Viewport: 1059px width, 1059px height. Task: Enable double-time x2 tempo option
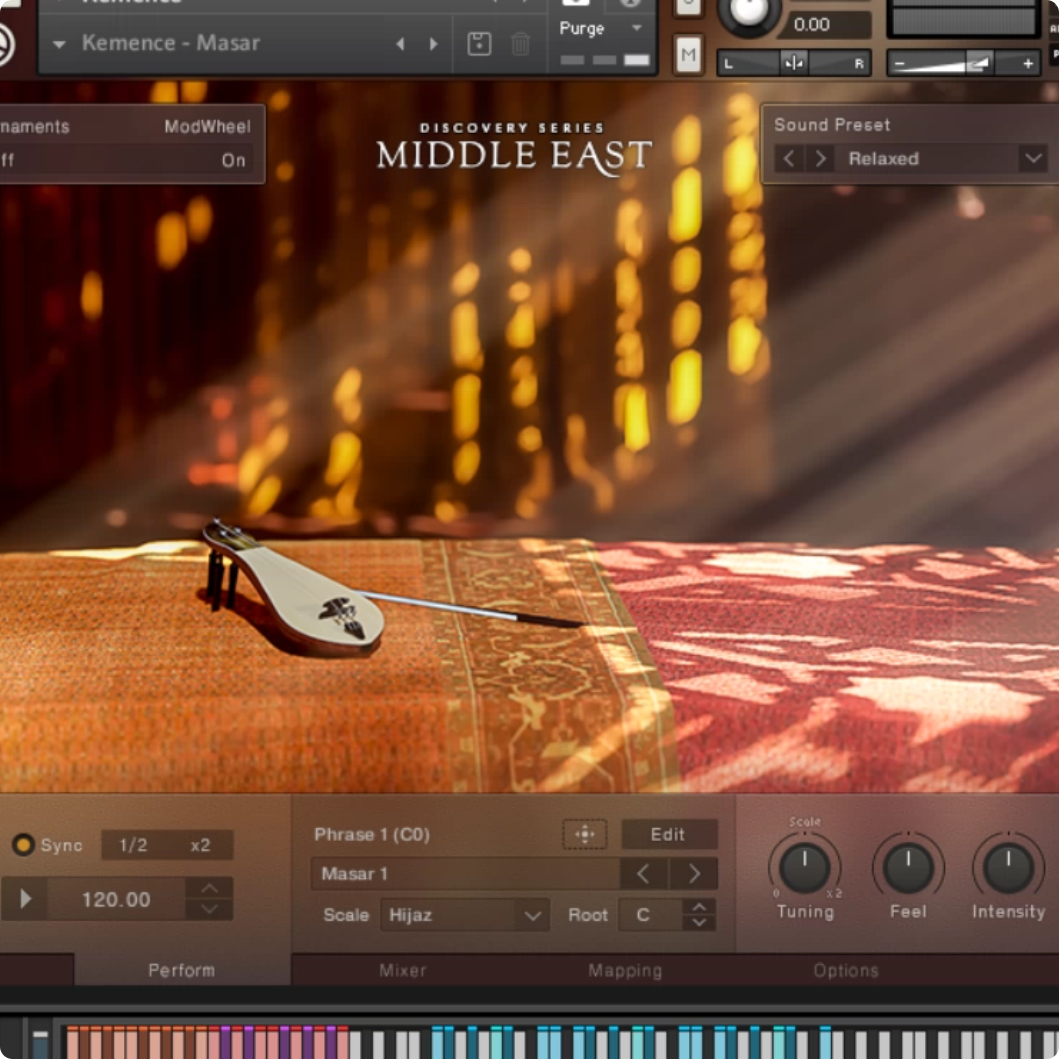[201, 845]
